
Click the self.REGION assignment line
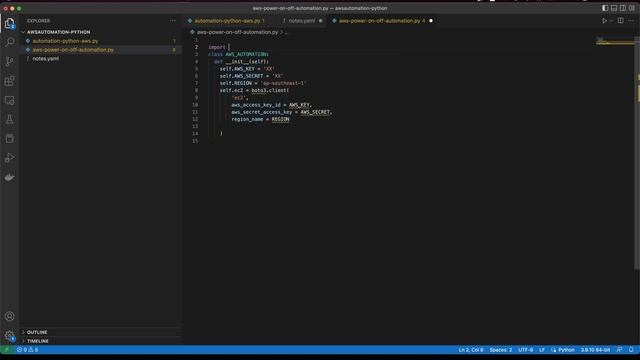(263, 83)
